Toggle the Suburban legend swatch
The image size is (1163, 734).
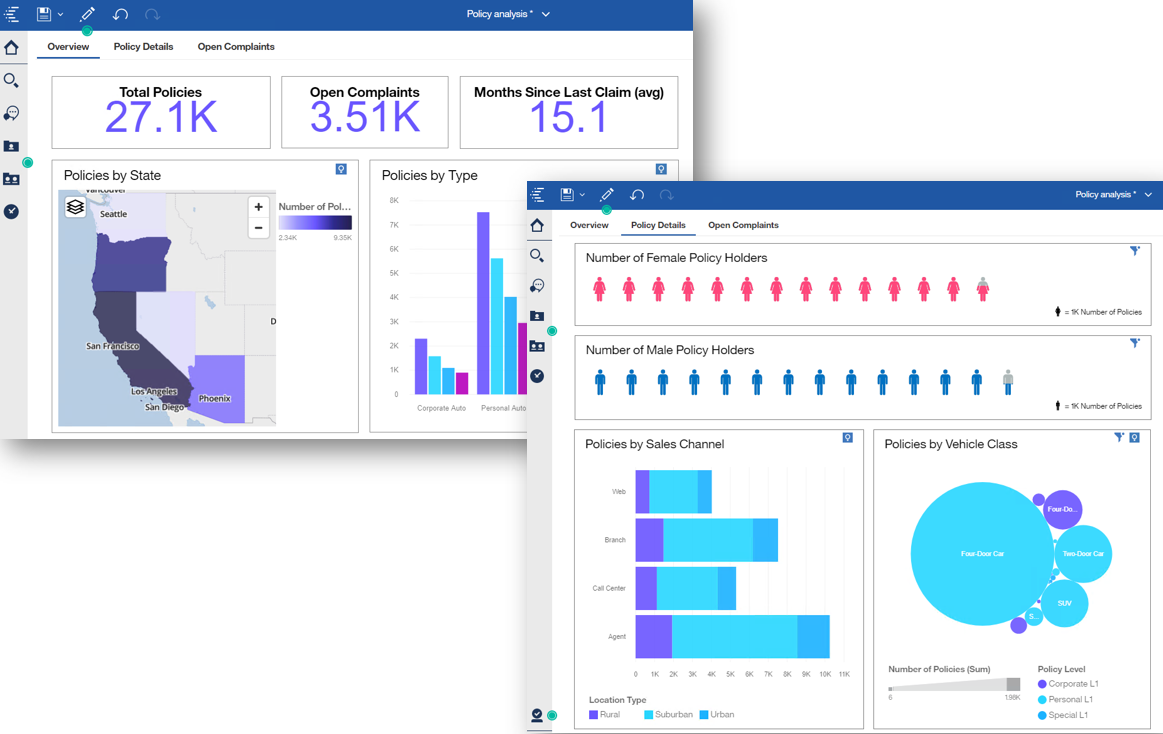tap(648, 715)
